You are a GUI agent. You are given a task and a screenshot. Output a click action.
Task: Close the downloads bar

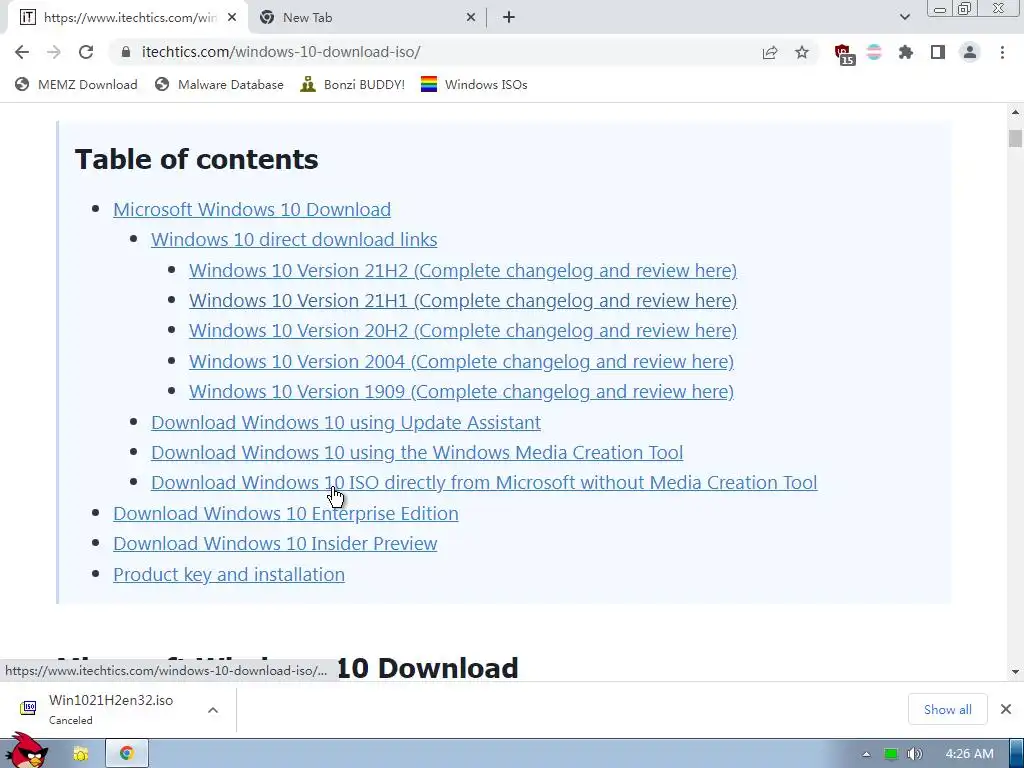[x=1006, y=709]
